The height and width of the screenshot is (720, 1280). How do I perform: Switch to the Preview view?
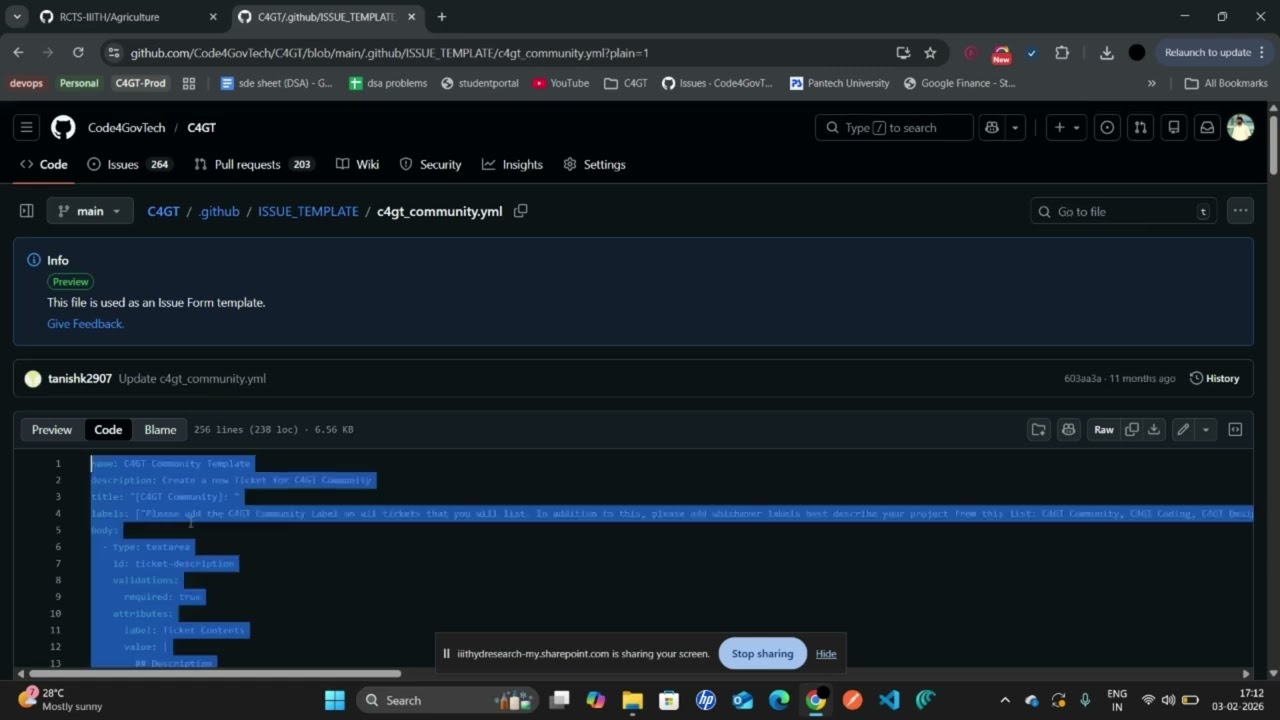click(52, 429)
